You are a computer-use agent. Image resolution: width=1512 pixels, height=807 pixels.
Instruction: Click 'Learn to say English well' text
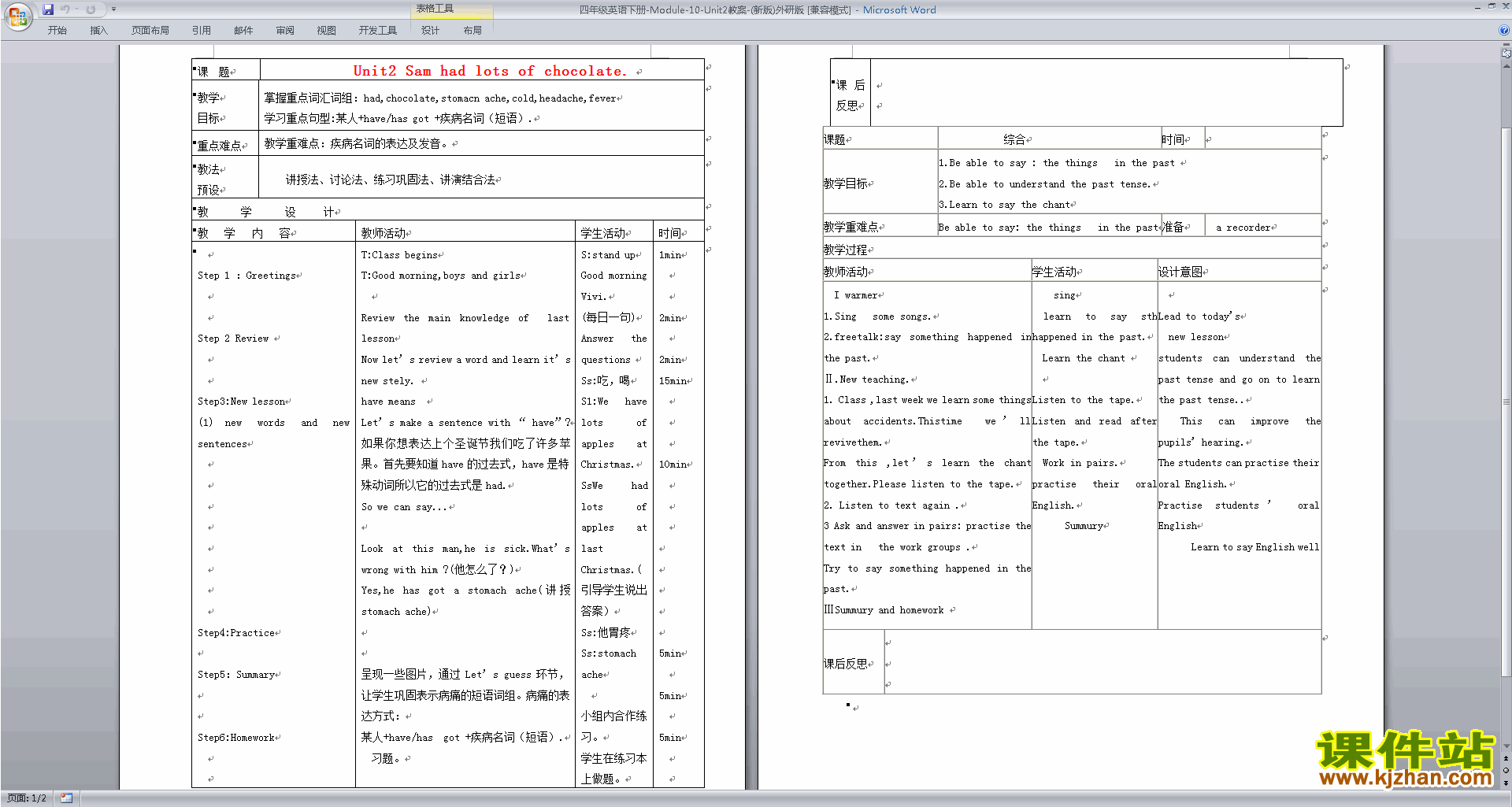1254,547
